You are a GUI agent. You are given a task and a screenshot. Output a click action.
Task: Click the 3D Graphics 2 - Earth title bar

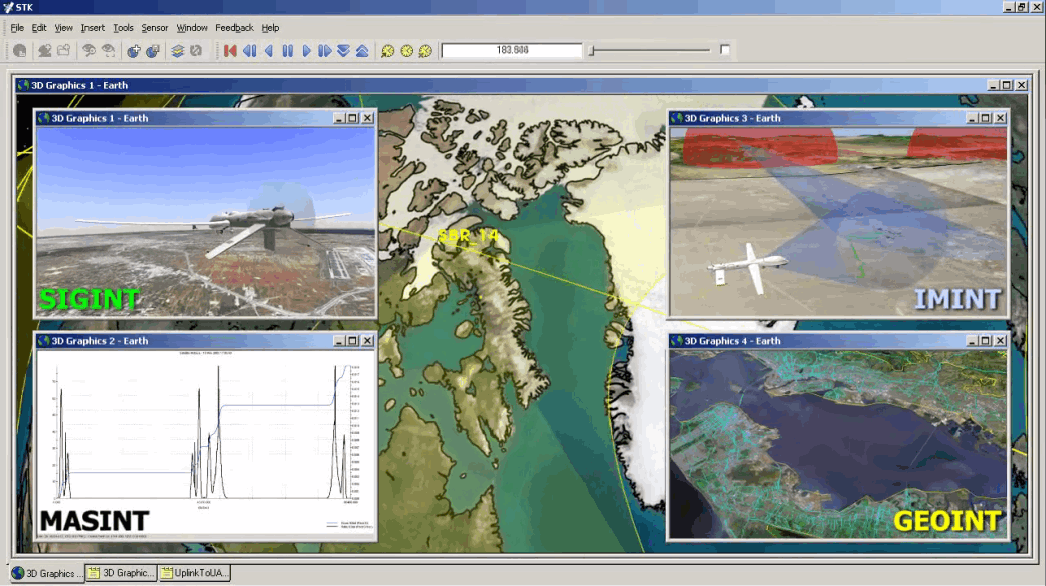pyautogui.click(x=205, y=341)
